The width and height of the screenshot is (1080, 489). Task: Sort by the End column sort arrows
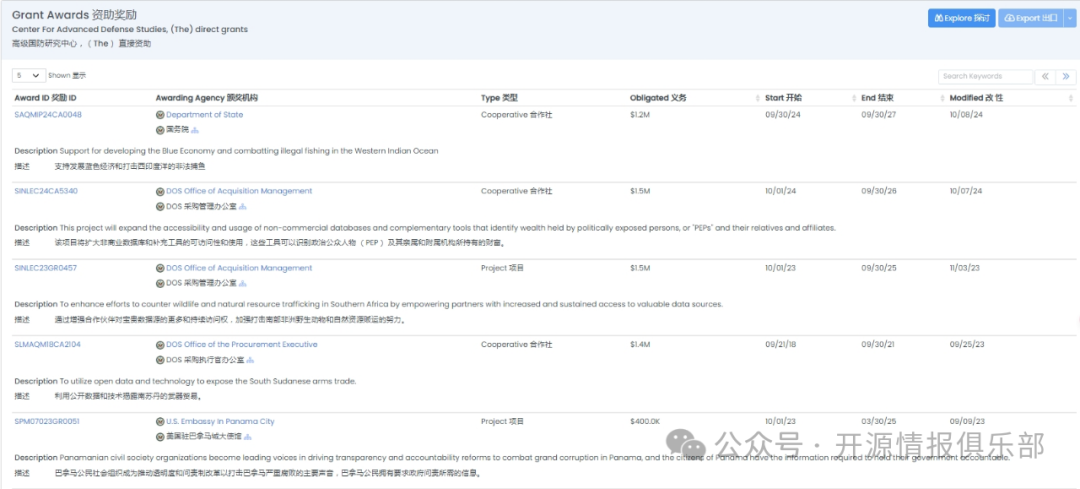943,98
